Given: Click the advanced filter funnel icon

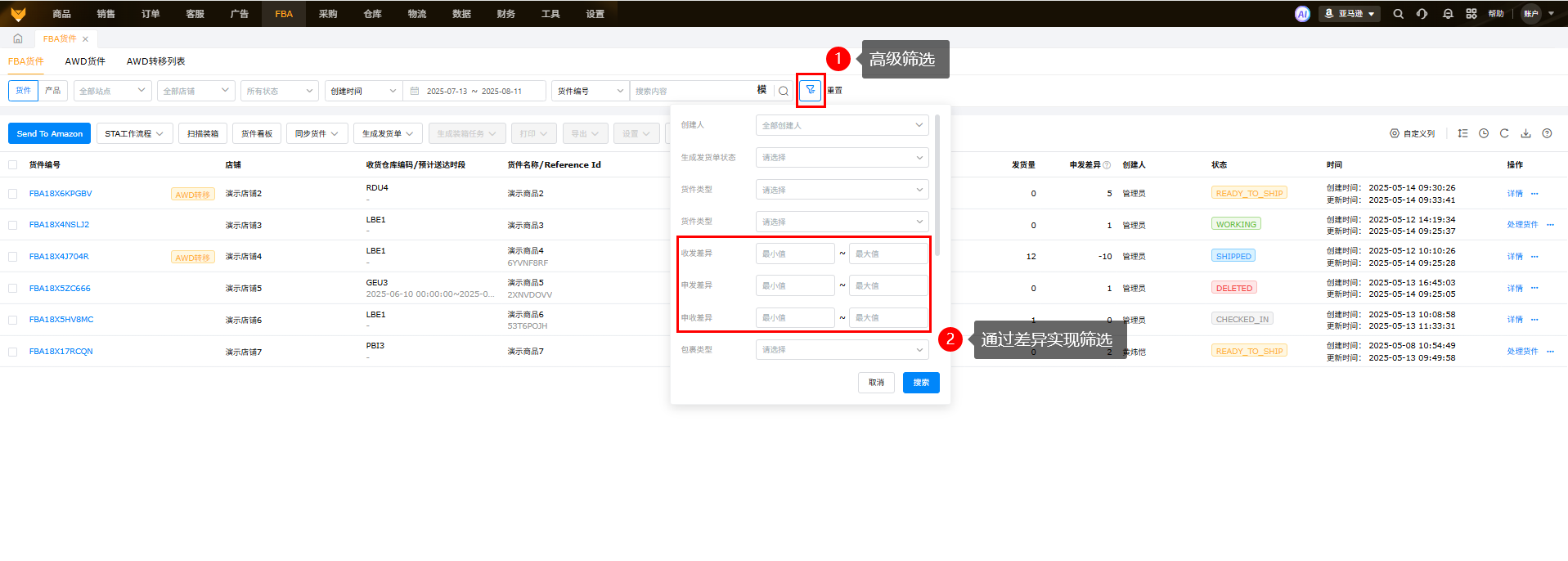Looking at the screenshot, I should (811, 90).
